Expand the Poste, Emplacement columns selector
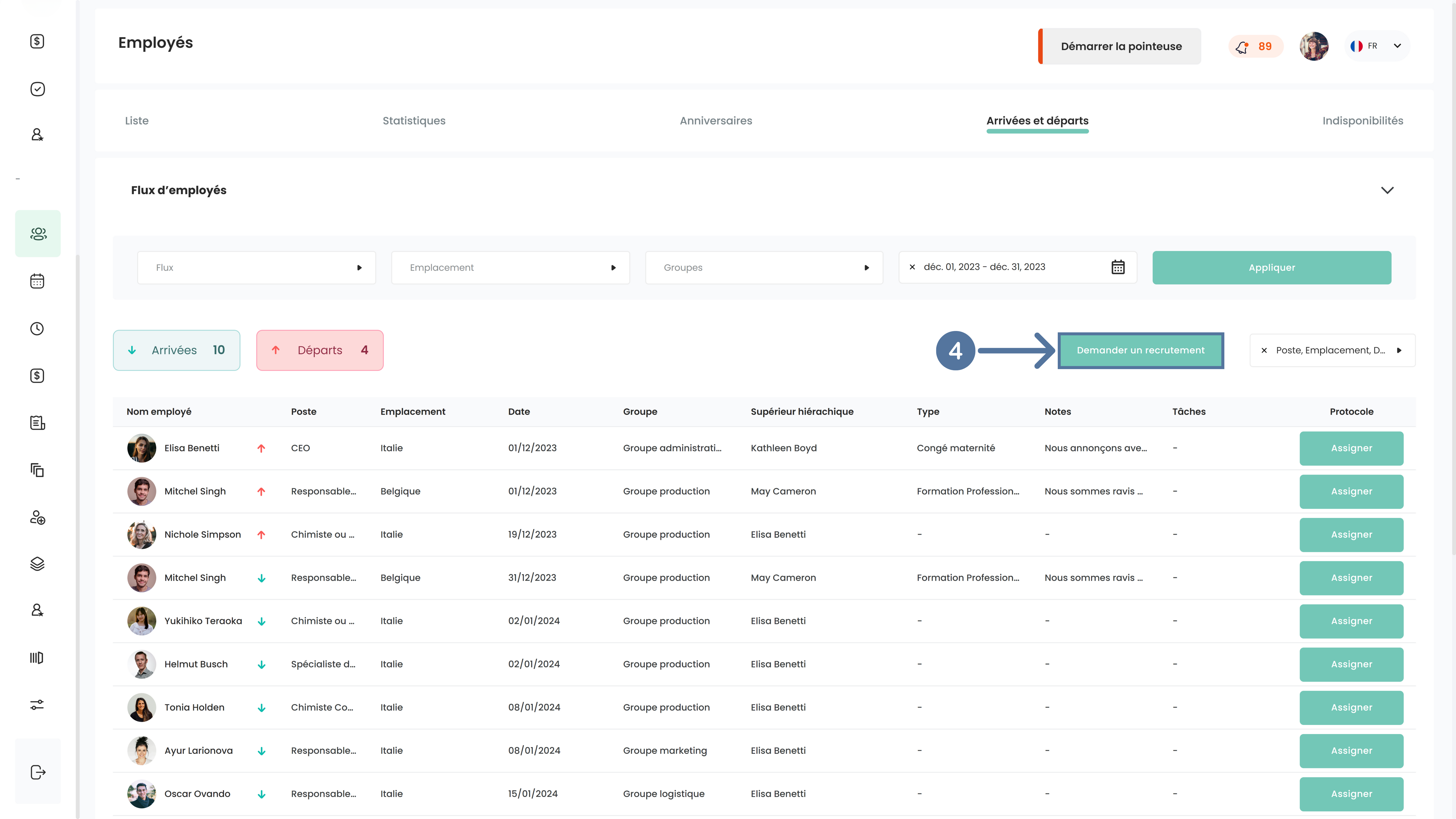Image resolution: width=1456 pixels, height=819 pixels. (1399, 350)
